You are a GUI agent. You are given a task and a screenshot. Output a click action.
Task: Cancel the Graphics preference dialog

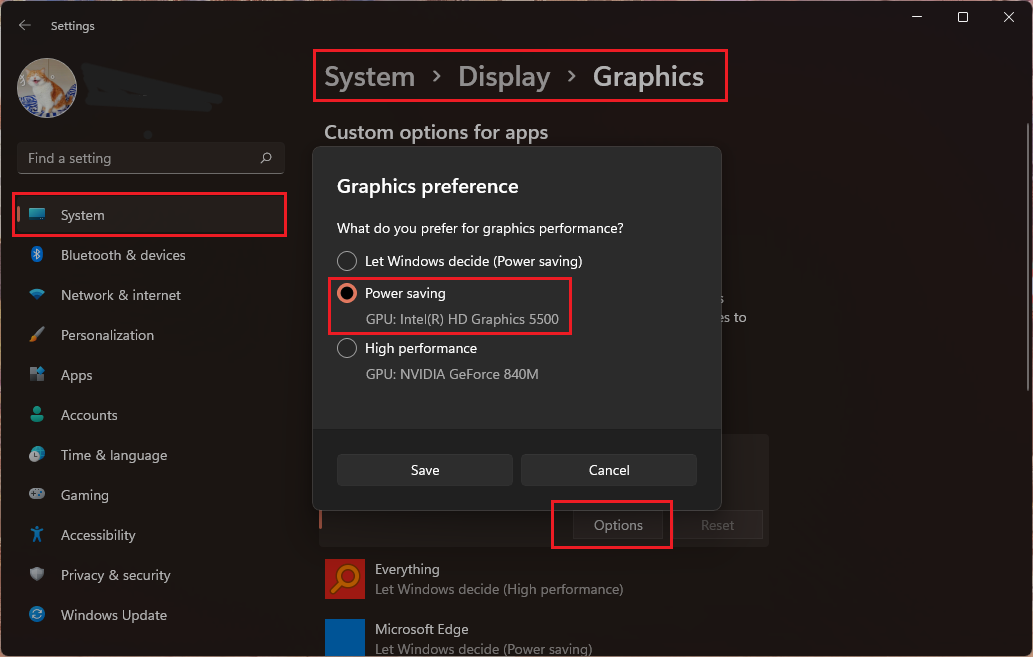point(609,470)
